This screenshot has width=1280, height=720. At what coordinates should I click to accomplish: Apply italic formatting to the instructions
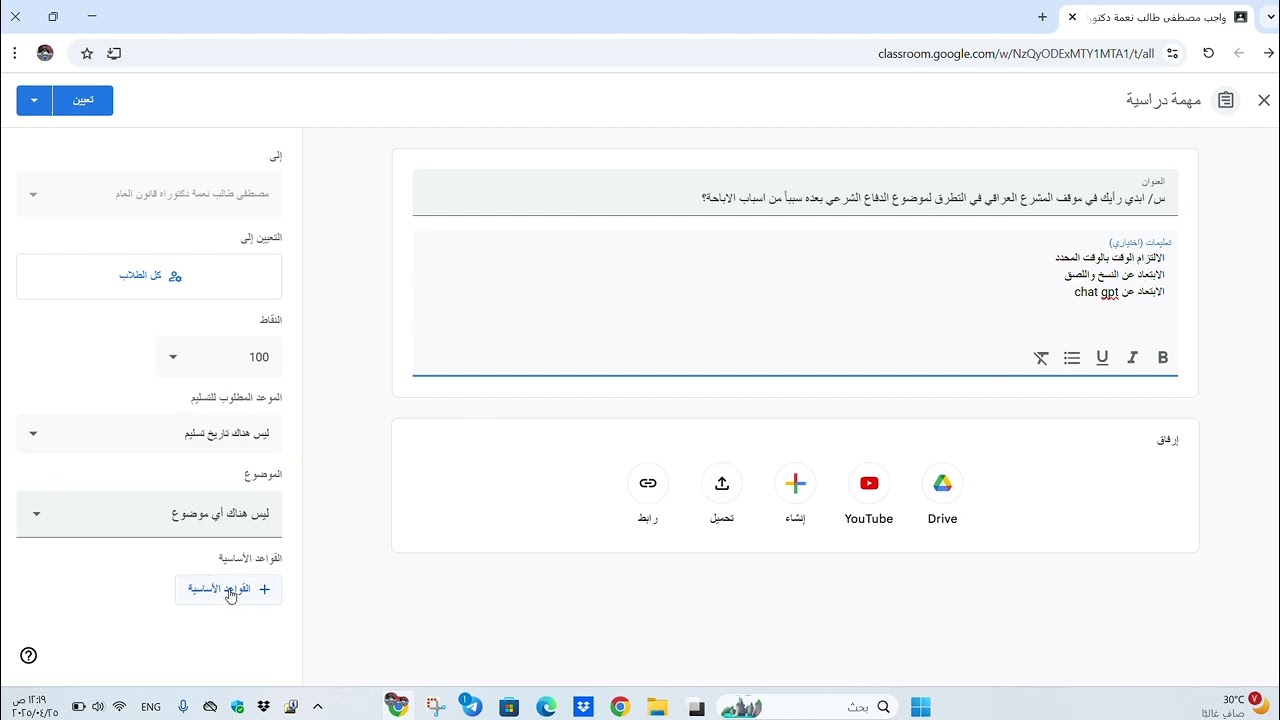[x=1132, y=358]
